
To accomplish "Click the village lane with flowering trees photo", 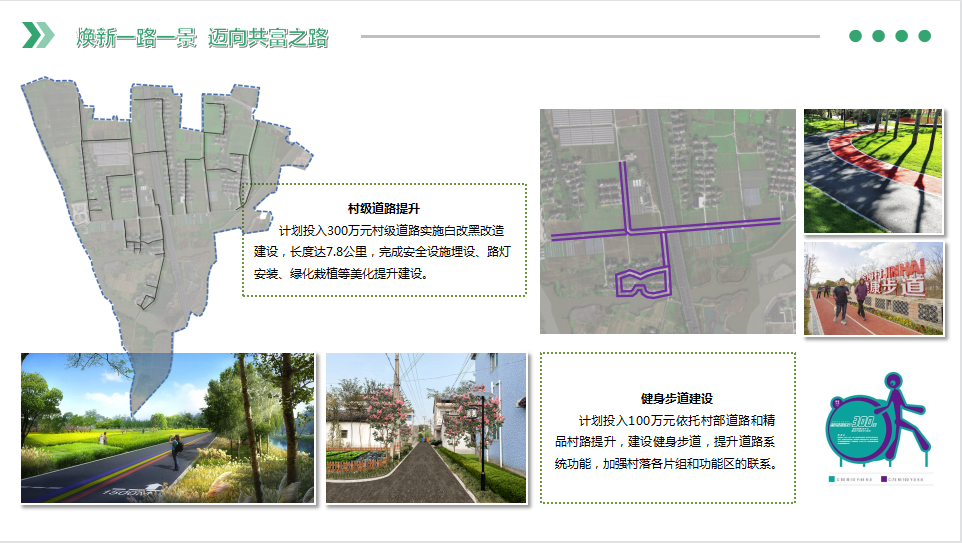I will 426,428.
